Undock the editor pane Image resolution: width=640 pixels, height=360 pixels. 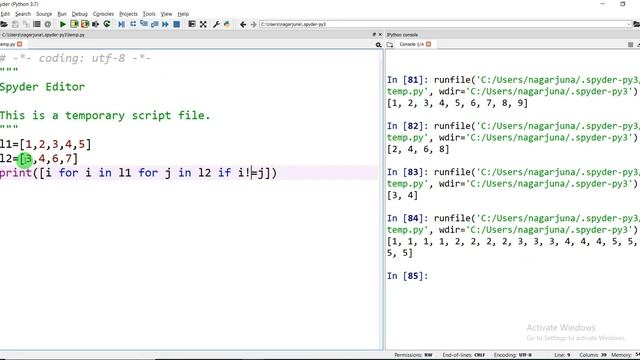[x=374, y=35]
